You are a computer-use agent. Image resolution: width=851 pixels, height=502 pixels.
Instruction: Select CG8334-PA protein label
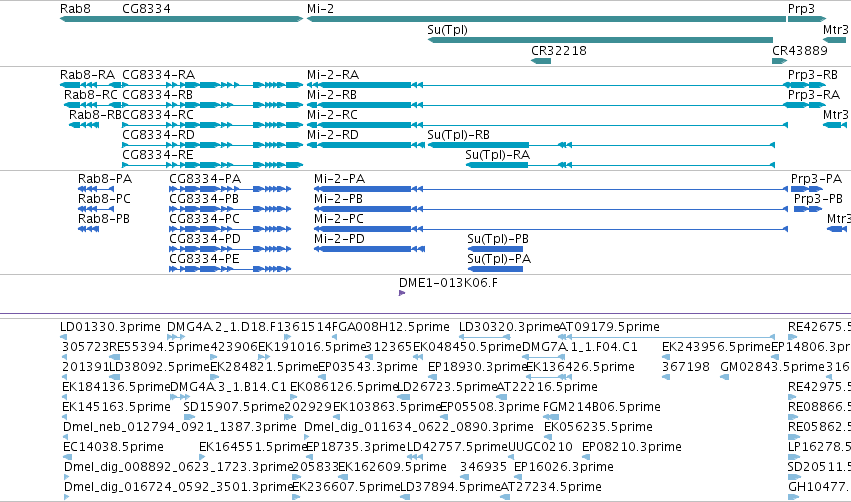point(205,179)
